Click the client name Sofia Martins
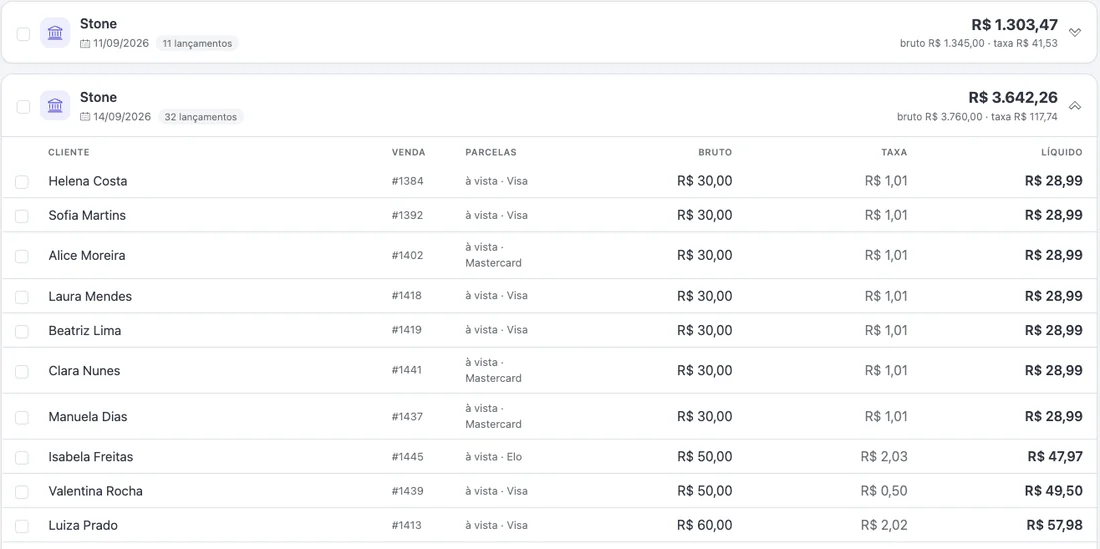 (87, 215)
